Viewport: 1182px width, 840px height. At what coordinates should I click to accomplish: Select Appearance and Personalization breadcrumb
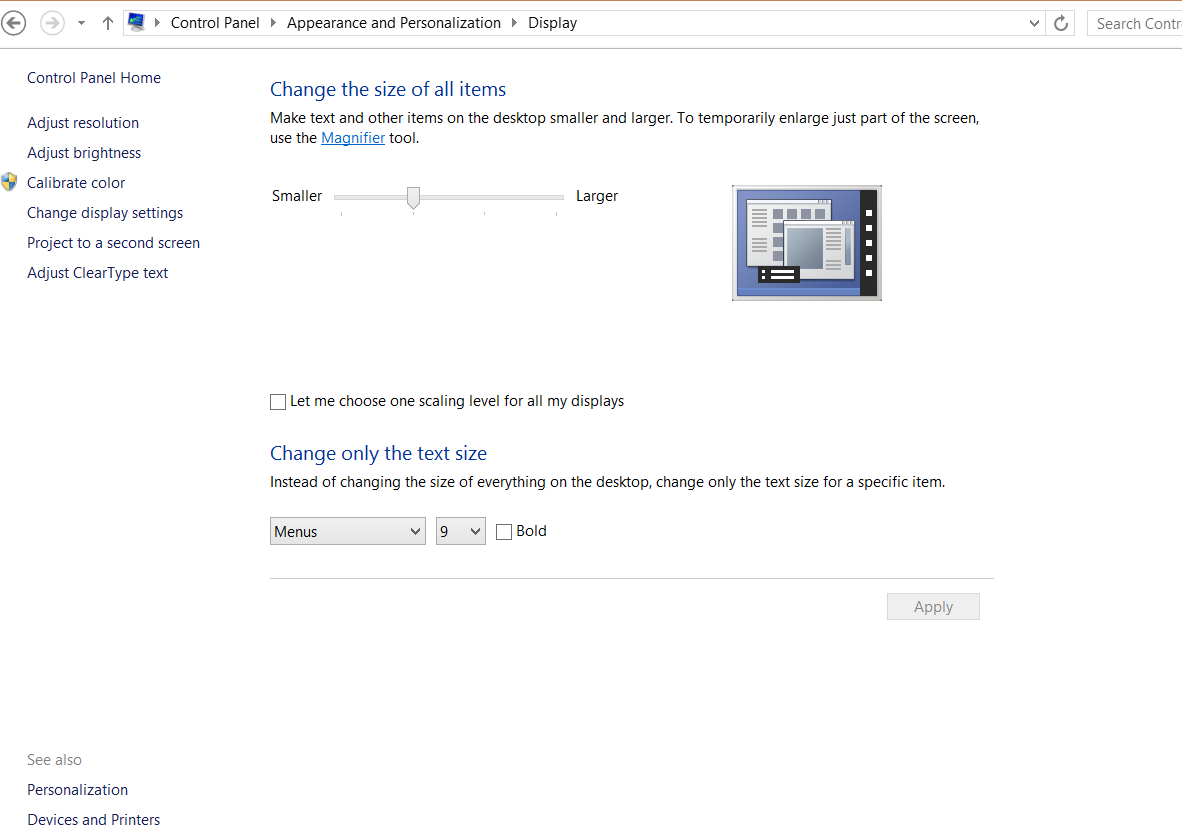pyautogui.click(x=393, y=23)
